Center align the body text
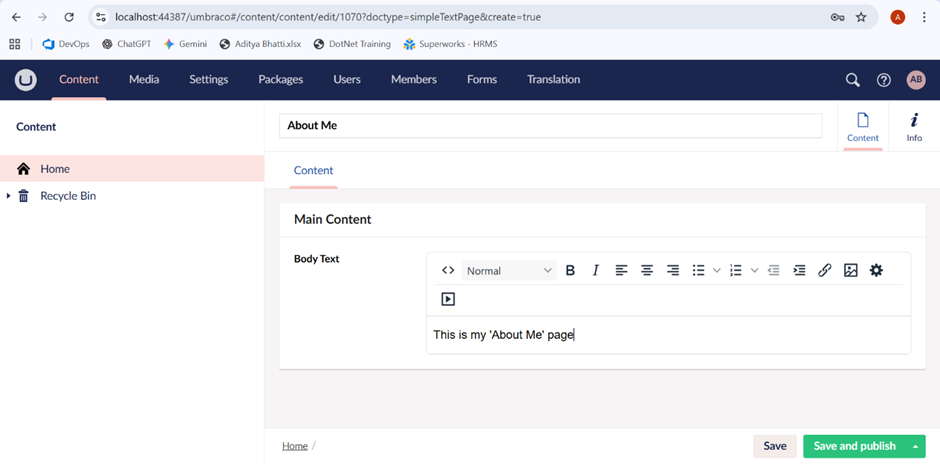940x464 pixels. pyautogui.click(x=647, y=270)
